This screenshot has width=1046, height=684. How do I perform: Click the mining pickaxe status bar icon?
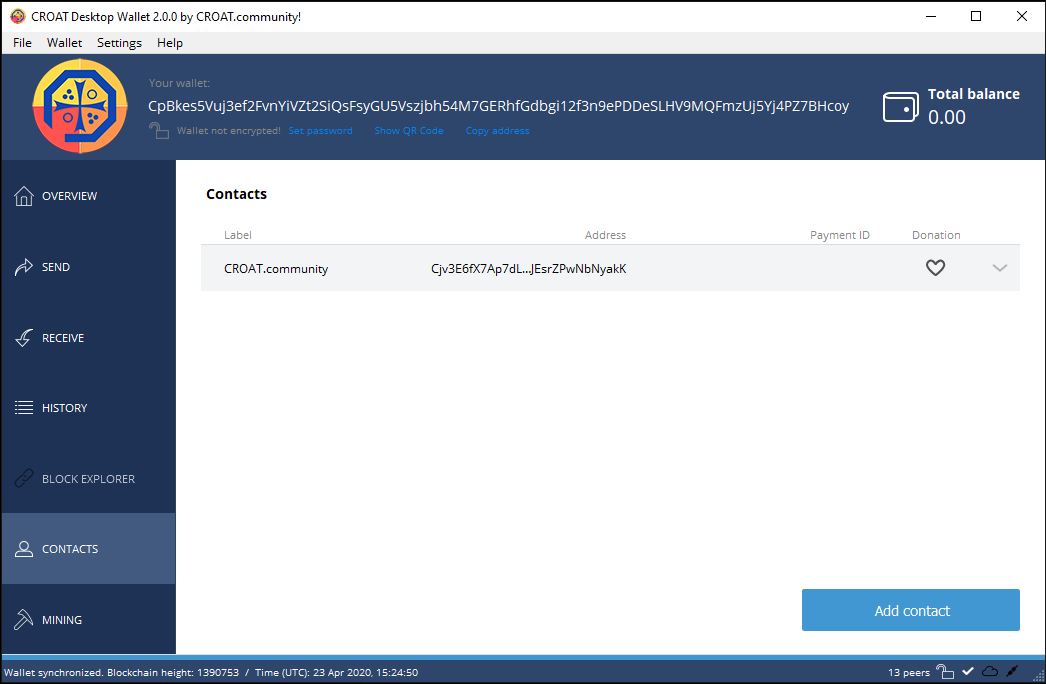pos(1013,671)
